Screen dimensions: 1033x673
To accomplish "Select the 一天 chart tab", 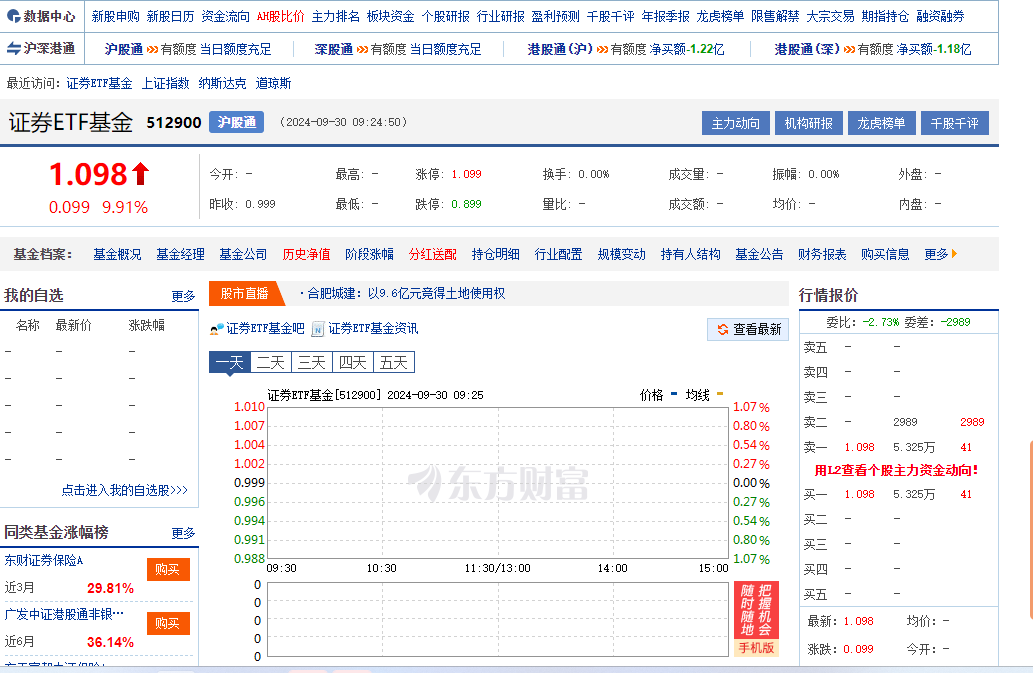I will (x=229, y=362).
